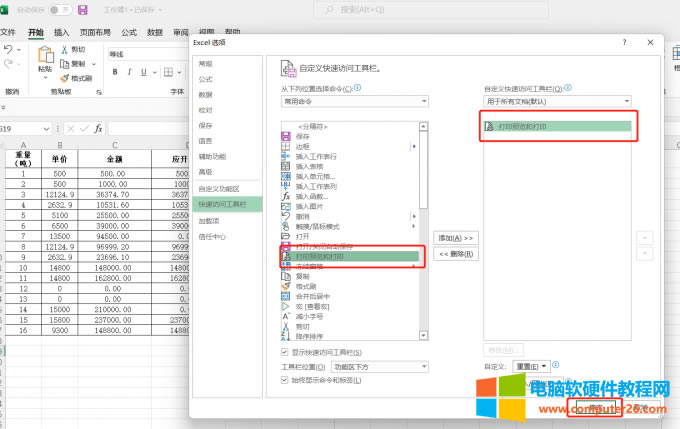Image resolution: width=680 pixels, height=429 pixels.
Task: Toggle the AutoSave (自动保存) switch
Action: point(57,10)
